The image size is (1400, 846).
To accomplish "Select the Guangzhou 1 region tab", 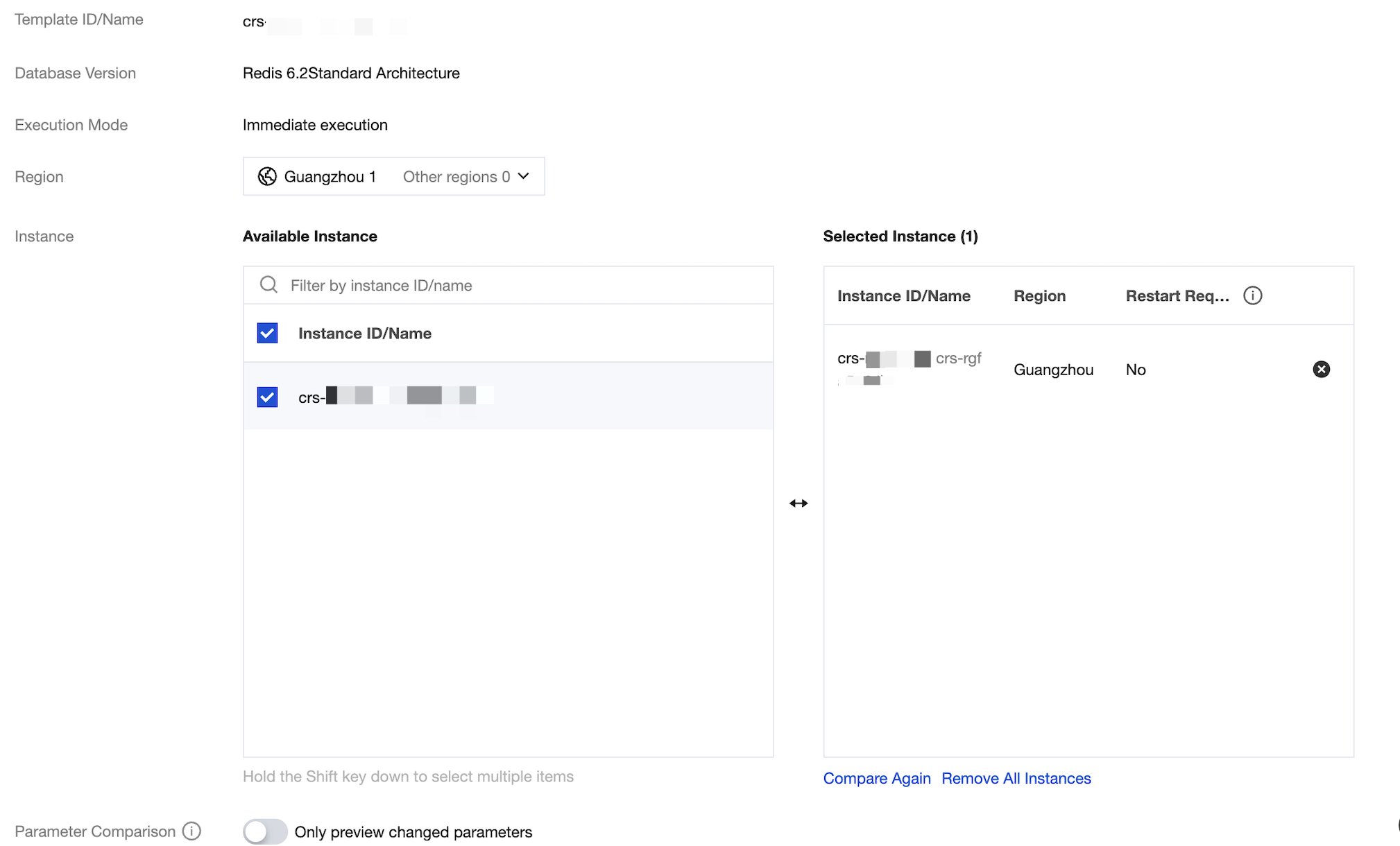I will click(330, 177).
